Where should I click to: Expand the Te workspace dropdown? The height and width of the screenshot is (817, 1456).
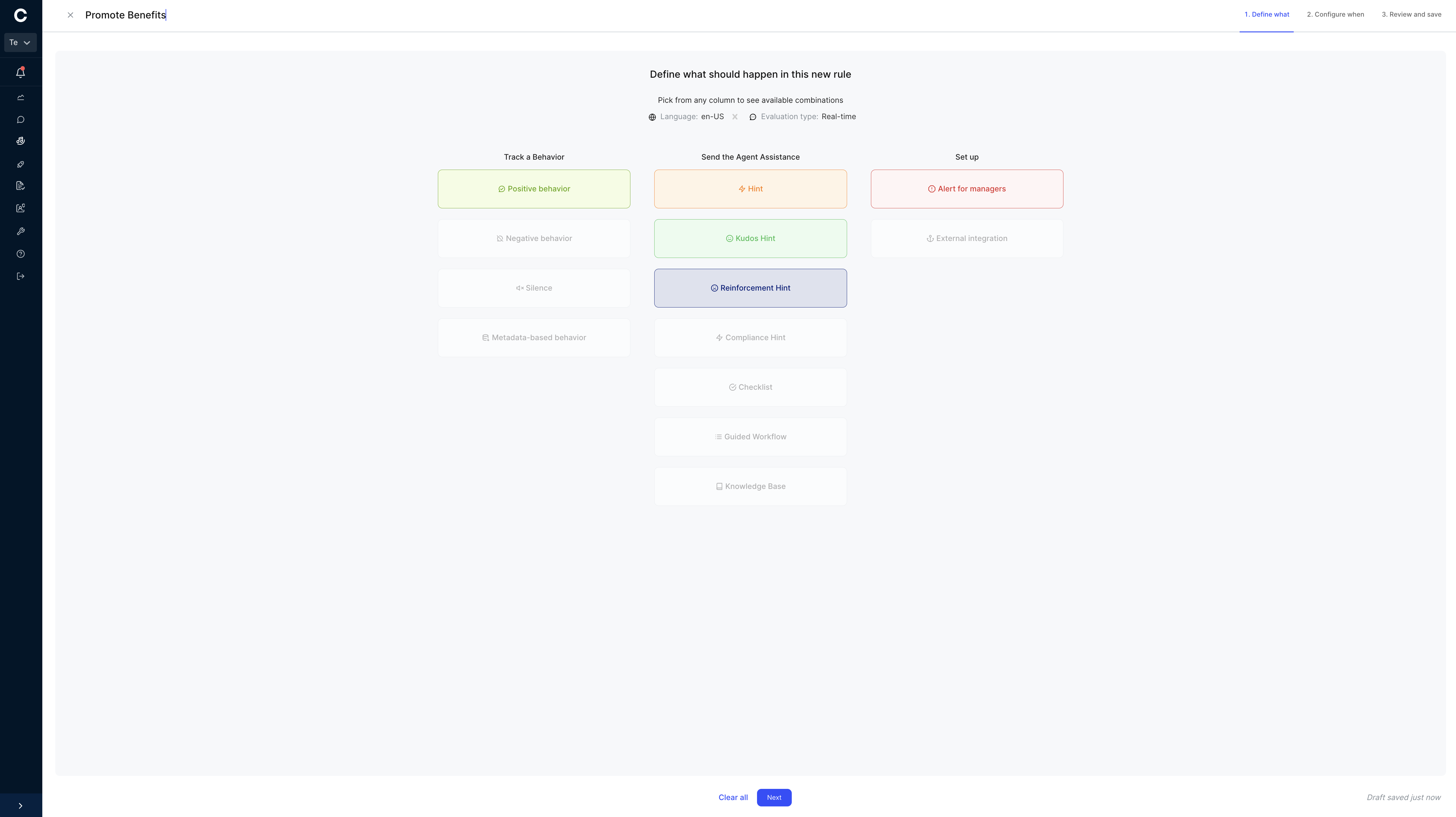pyautogui.click(x=20, y=42)
